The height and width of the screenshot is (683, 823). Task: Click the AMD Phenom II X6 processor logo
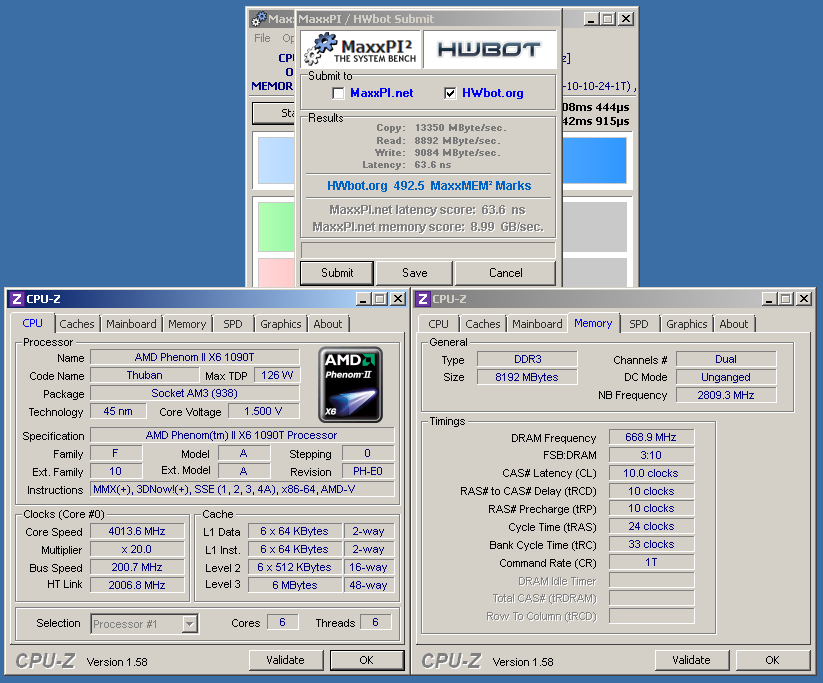point(350,384)
